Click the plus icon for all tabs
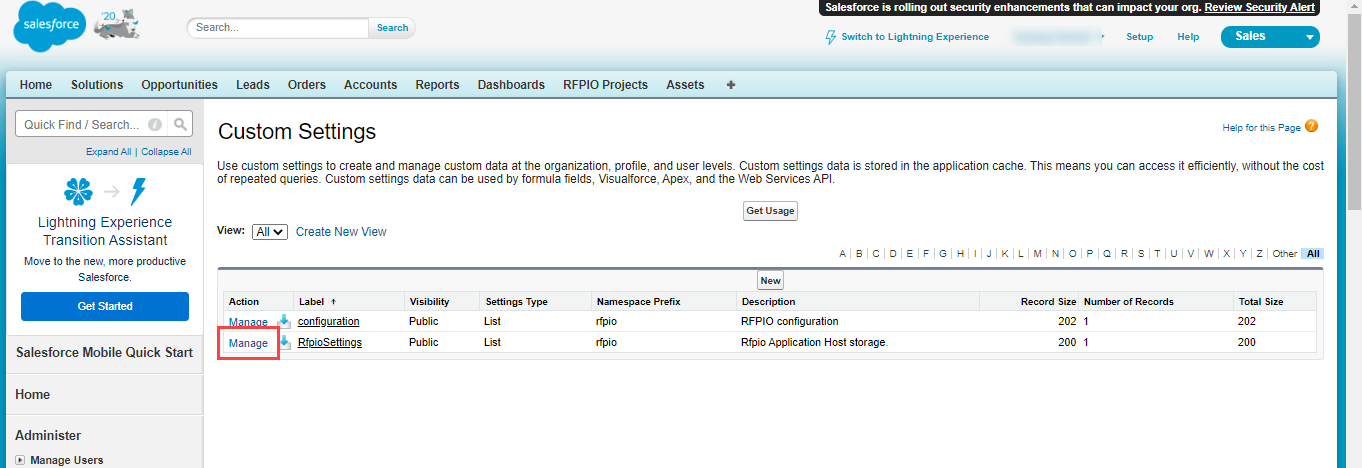 tap(731, 85)
